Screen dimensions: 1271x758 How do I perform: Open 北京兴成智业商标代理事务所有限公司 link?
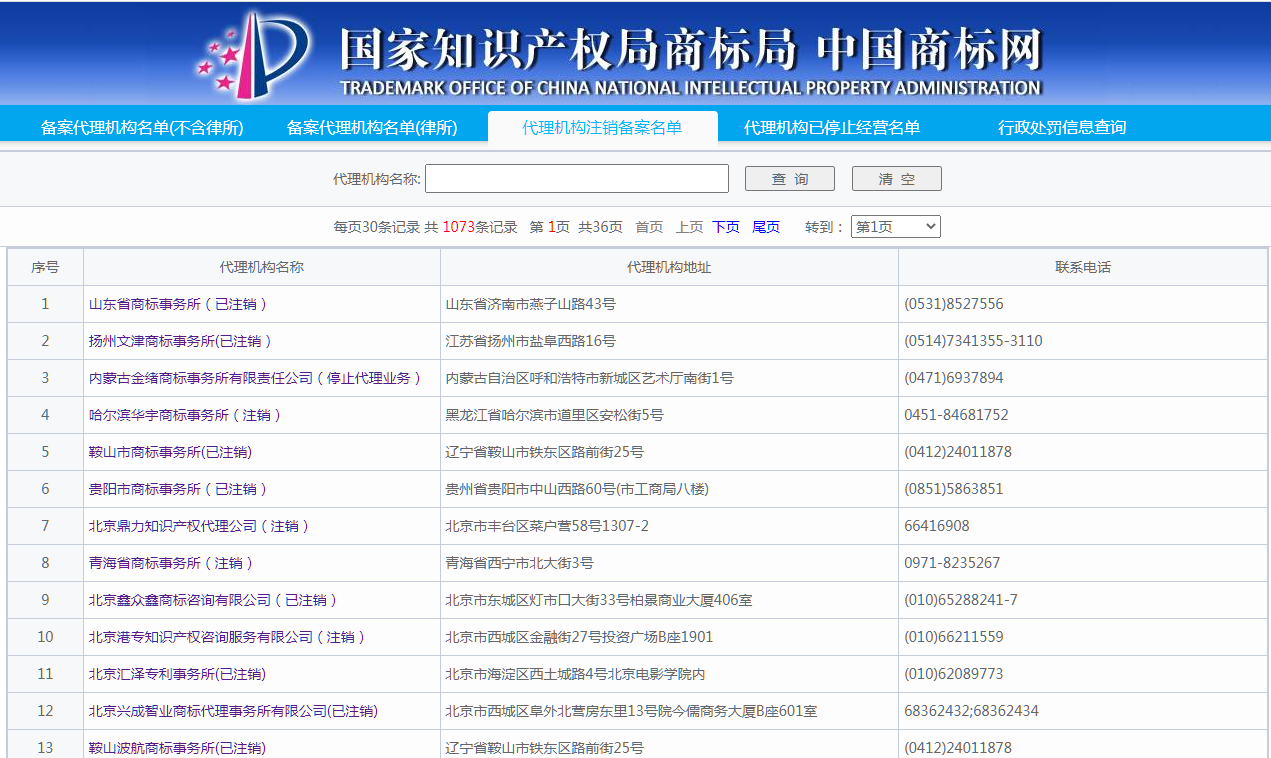click(233, 711)
